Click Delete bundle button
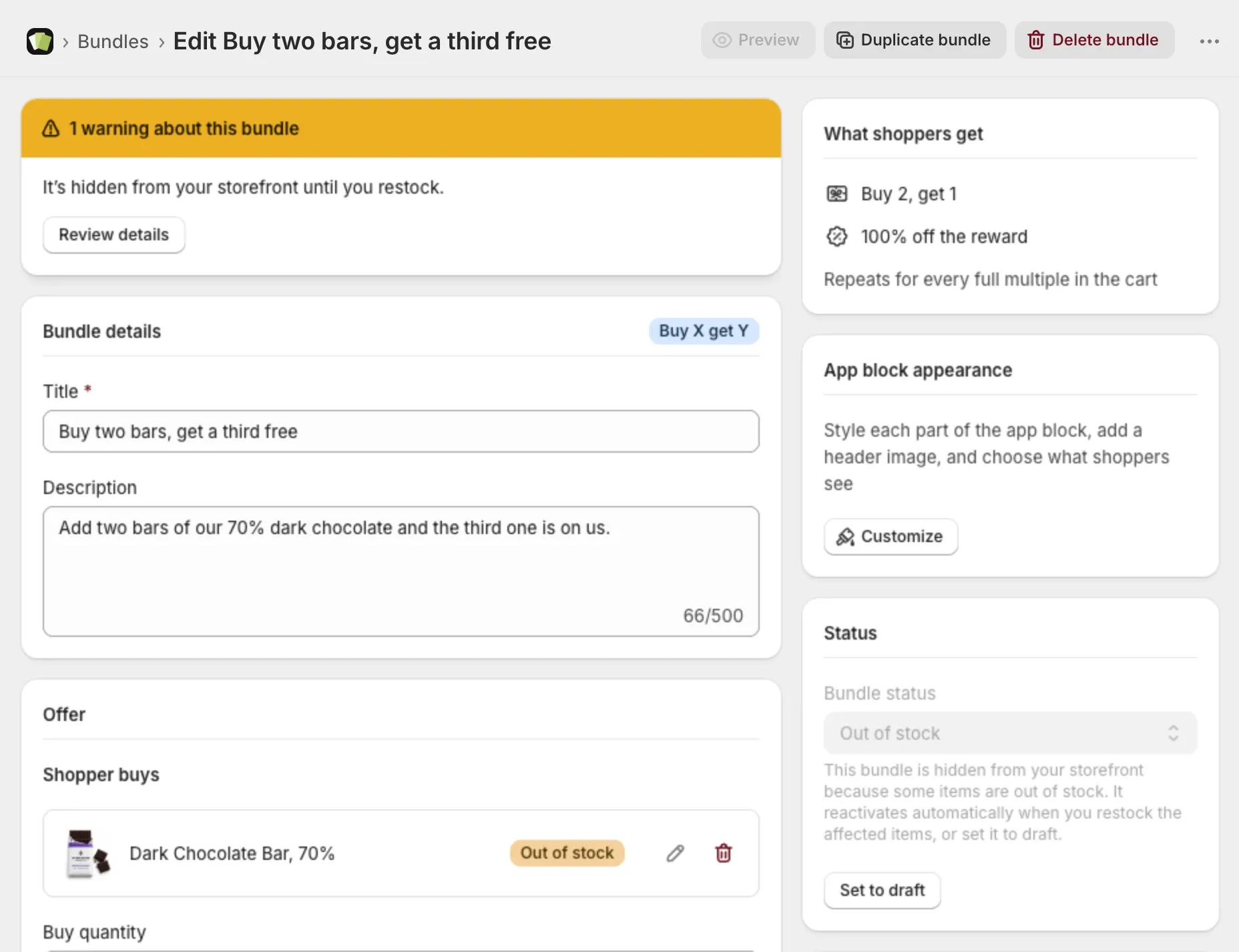This screenshot has width=1239, height=952. pyautogui.click(x=1094, y=40)
